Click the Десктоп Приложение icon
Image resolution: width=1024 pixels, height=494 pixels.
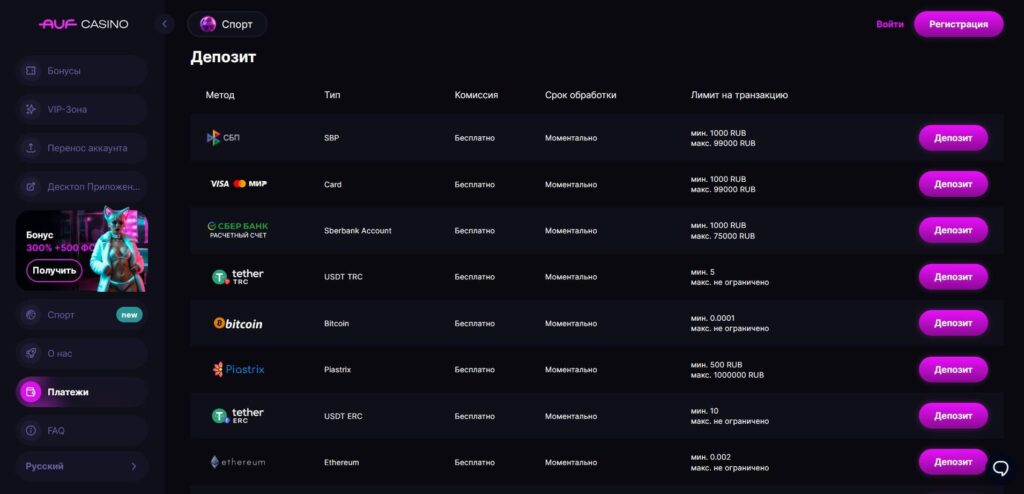31,187
